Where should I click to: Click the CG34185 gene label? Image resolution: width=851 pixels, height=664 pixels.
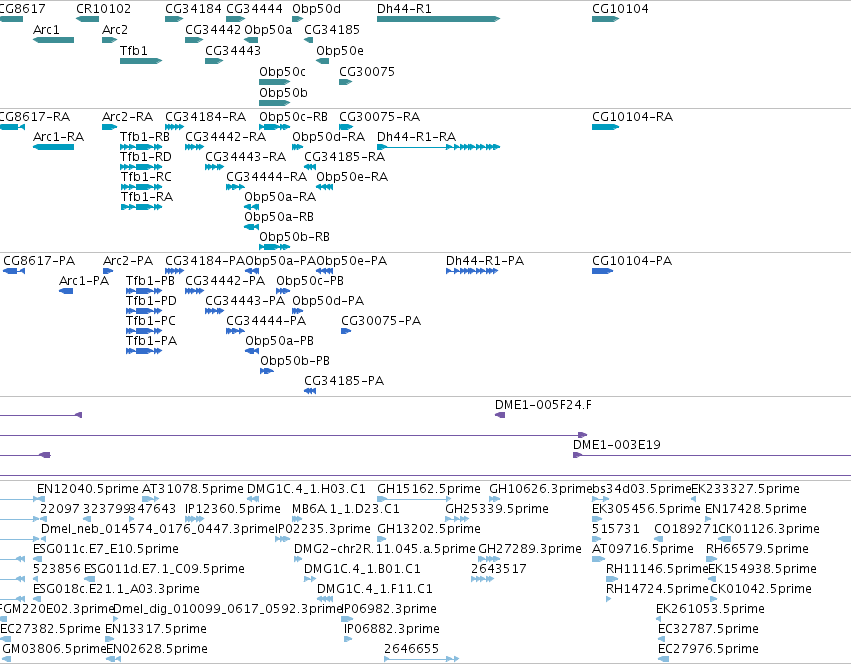(332, 30)
